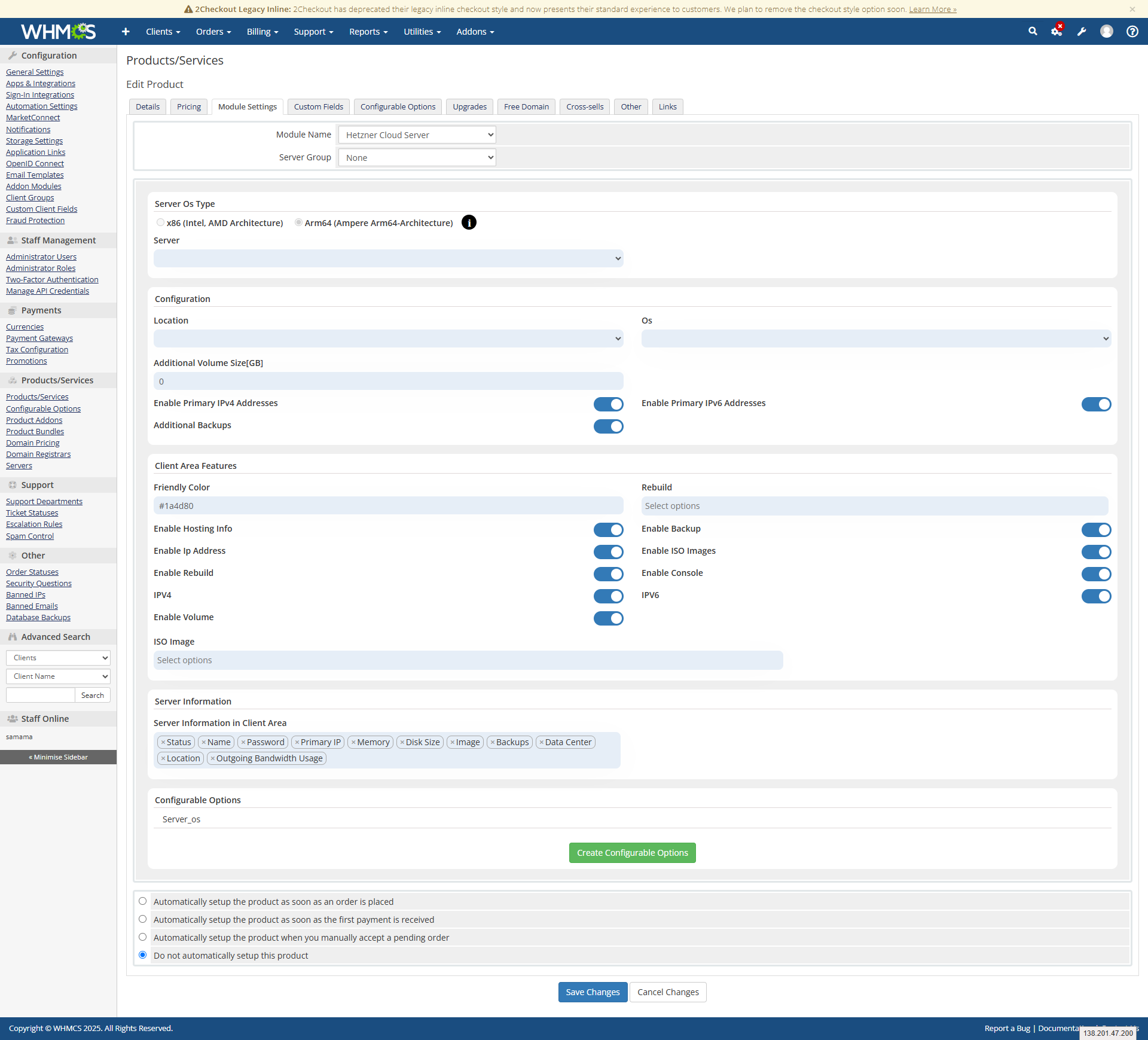This screenshot has width=1148, height=1040.
Task: Click the wrench configuration icon in header
Action: tap(1082, 32)
